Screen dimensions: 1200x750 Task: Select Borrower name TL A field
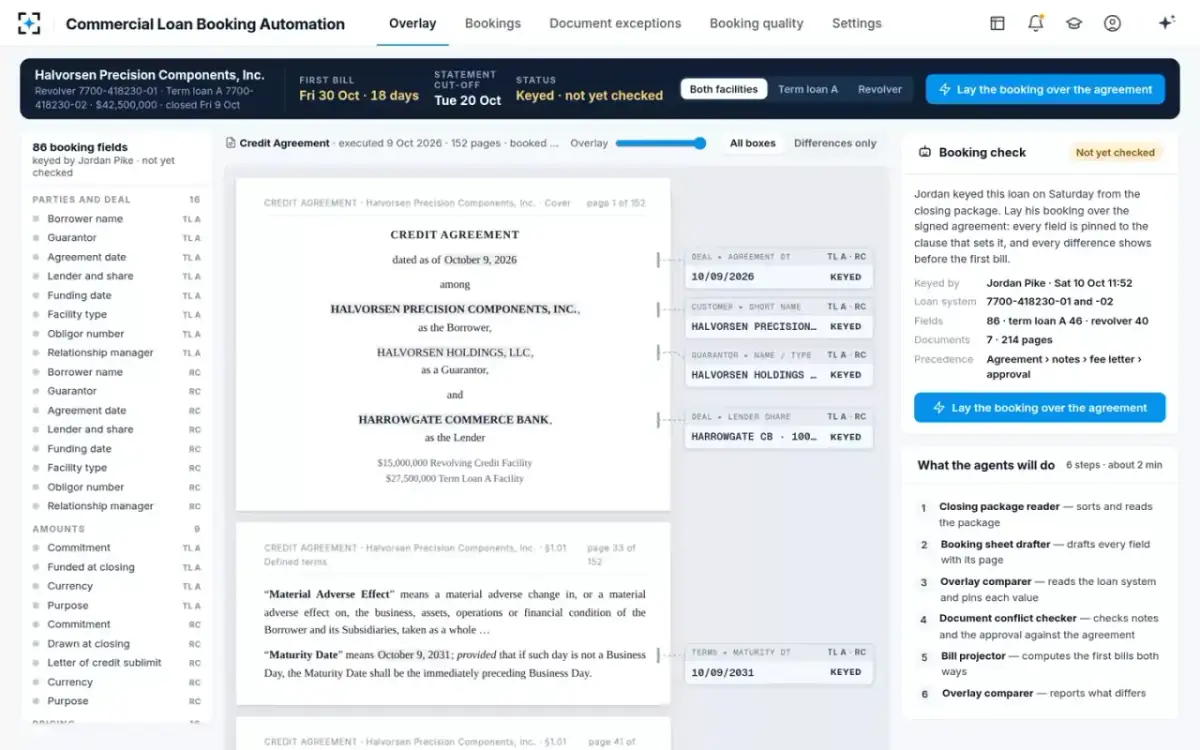117,219
